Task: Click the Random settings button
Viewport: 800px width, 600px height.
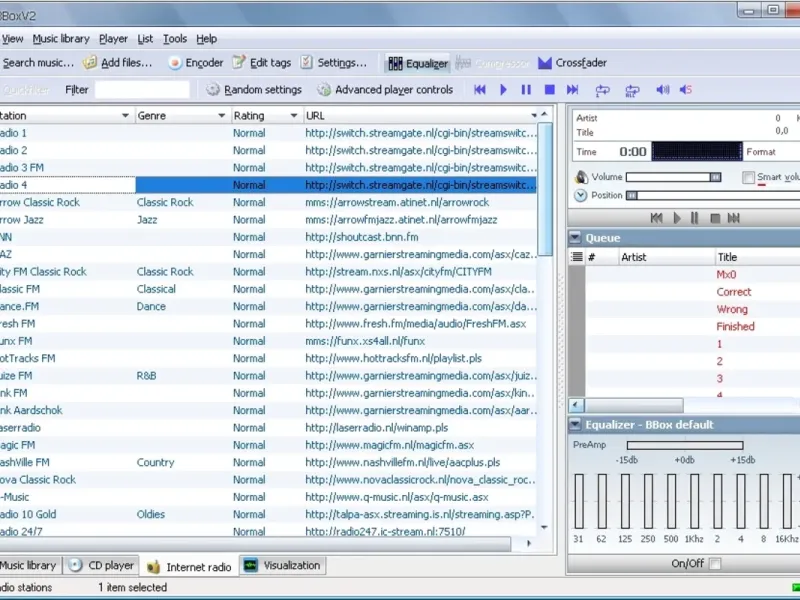Action: pos(254,90)
